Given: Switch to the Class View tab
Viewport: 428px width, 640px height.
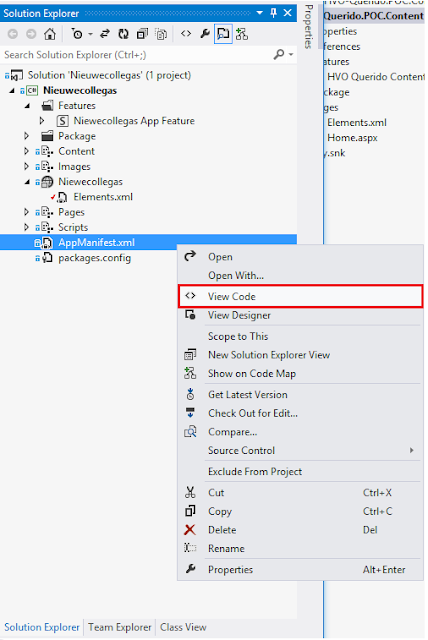Looking at the screenshot, I should click(x=183, y=627).
